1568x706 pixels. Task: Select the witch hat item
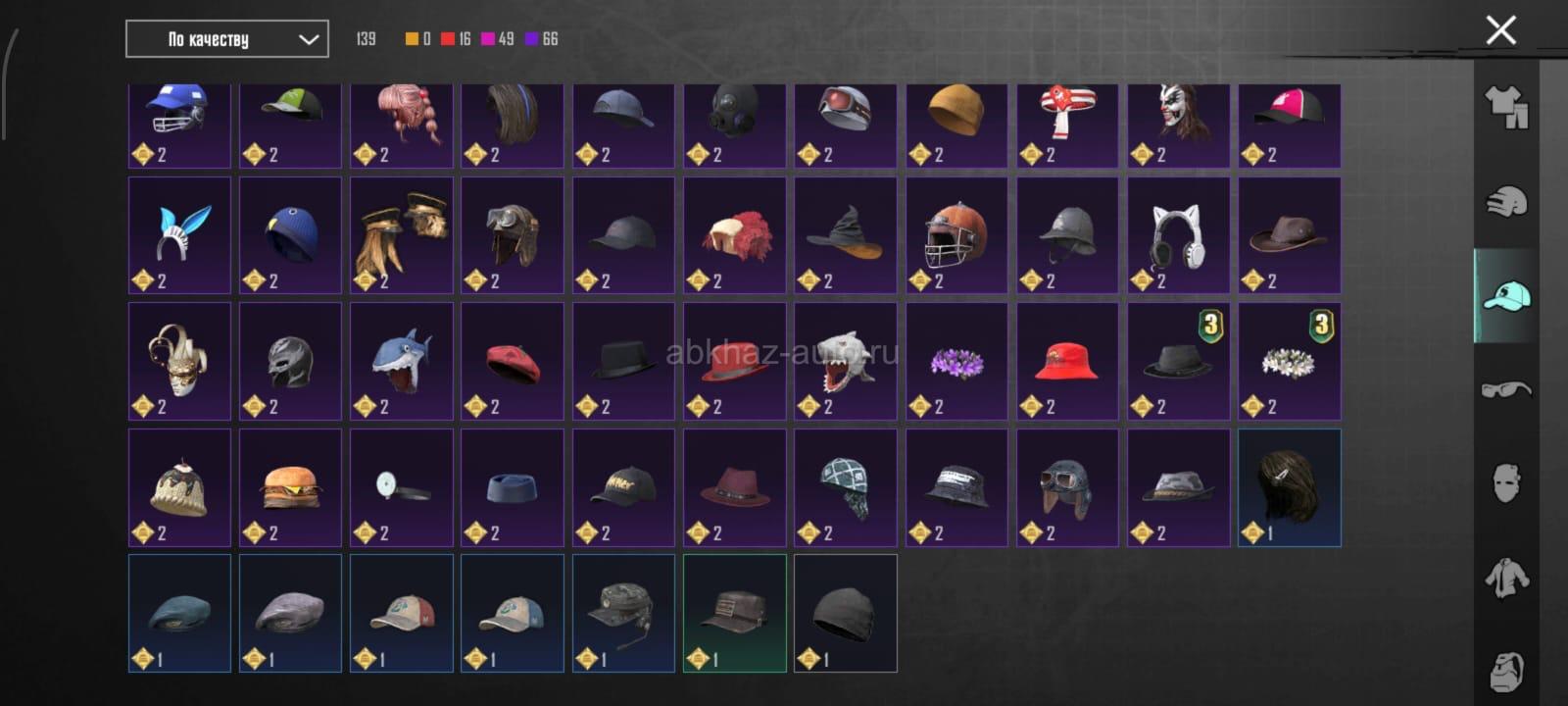846,235
